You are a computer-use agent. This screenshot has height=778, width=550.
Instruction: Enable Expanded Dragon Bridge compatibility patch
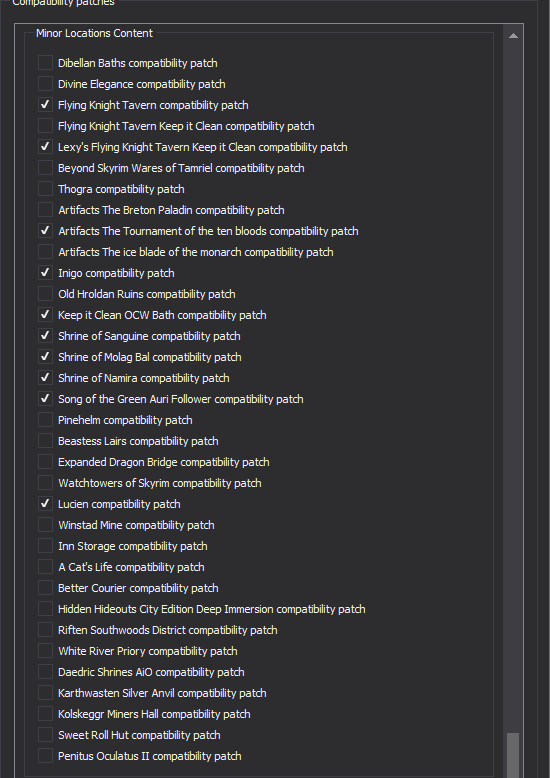45,462
